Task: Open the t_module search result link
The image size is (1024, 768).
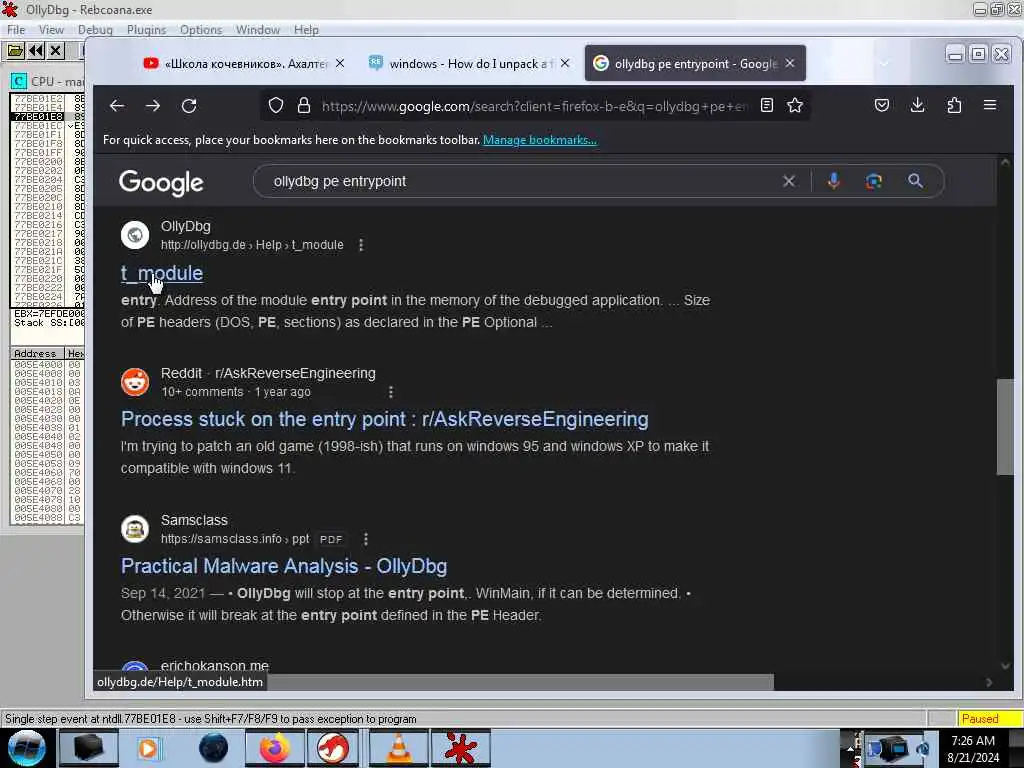Action: pyautogui.click(x=162, y=273)
